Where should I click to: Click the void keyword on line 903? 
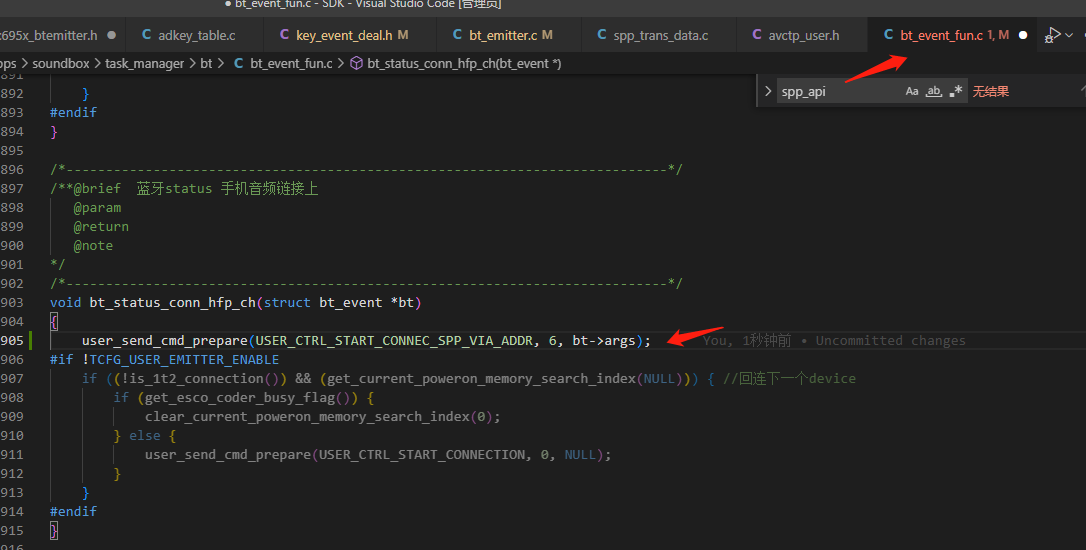pyautogui.click(x=66, y=303)
